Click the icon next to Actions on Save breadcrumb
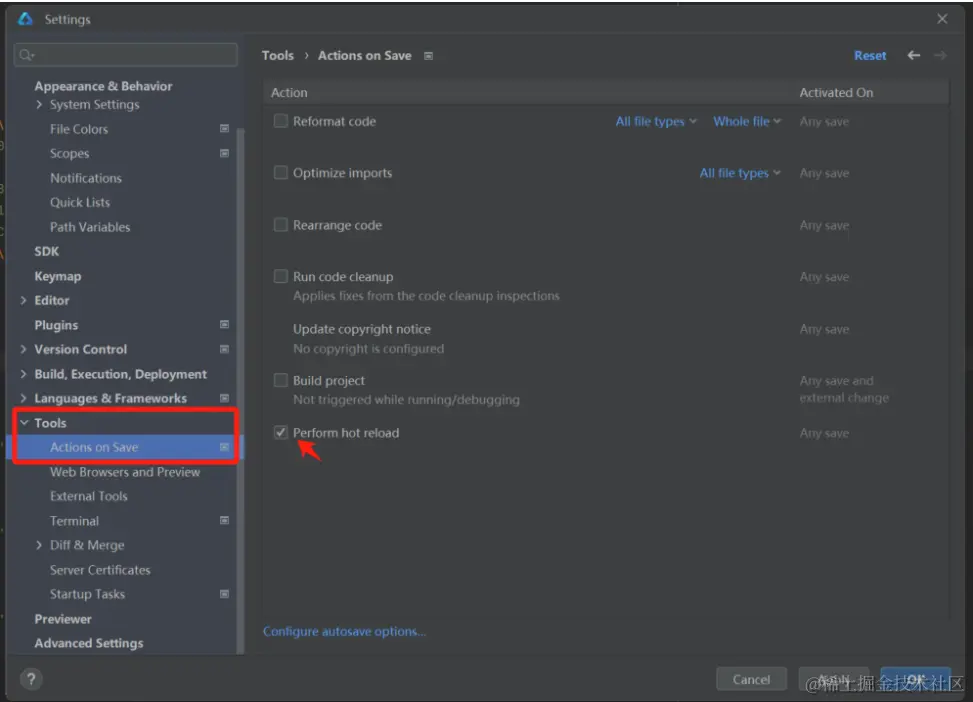Screen dimensions: 973x702 point(428,56)
